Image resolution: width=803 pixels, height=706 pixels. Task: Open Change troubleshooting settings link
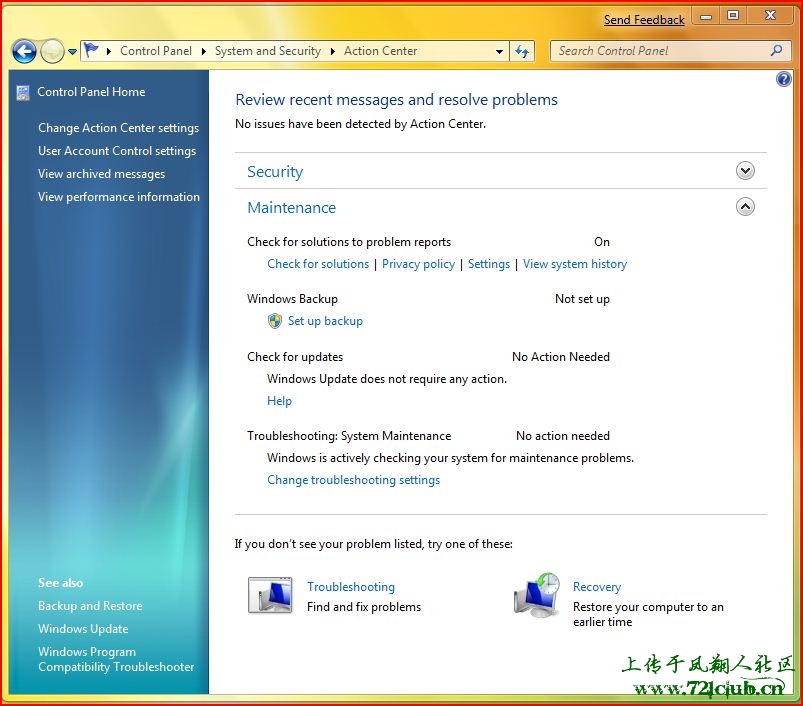(353, 480)
